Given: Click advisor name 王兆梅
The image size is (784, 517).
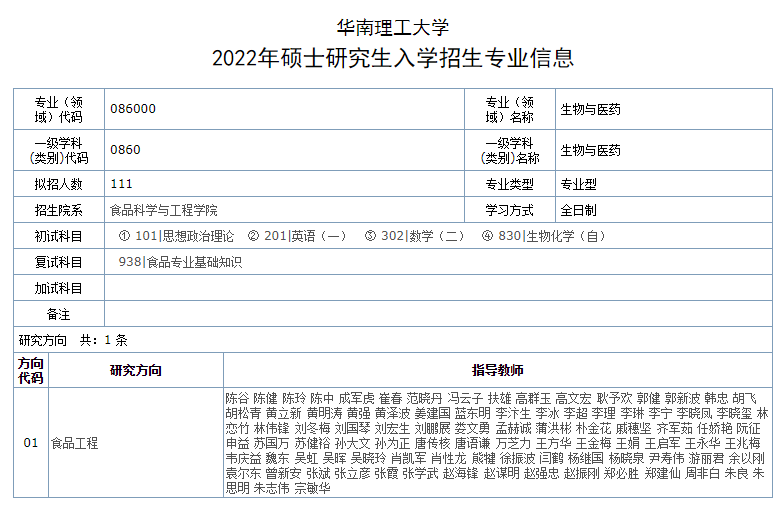Looking at the screenshot, I should (x=742, y=443).
